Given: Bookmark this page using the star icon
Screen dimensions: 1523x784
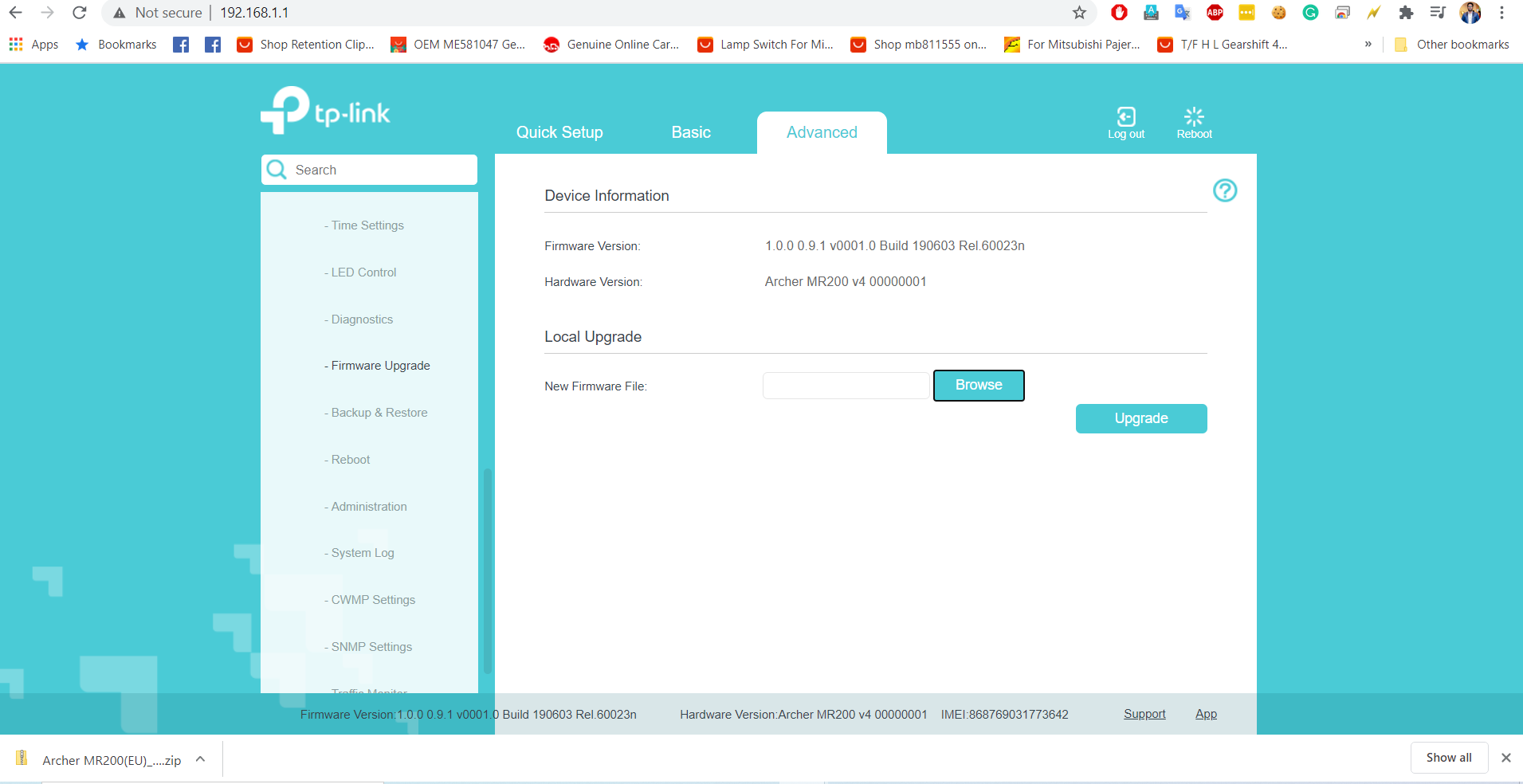Looking at the screenshot, I should coord(1080,13).
